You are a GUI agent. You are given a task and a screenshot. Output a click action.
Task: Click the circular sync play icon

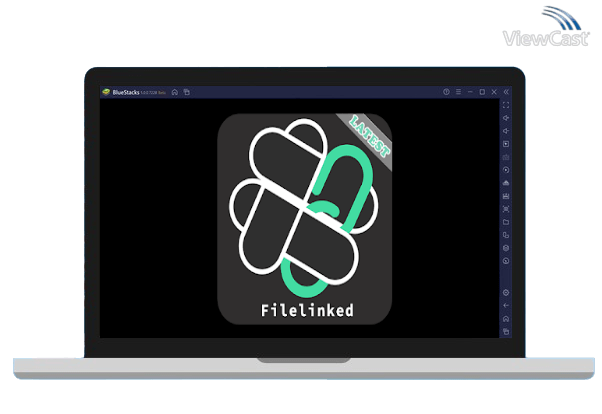click(x=506, y=170)
